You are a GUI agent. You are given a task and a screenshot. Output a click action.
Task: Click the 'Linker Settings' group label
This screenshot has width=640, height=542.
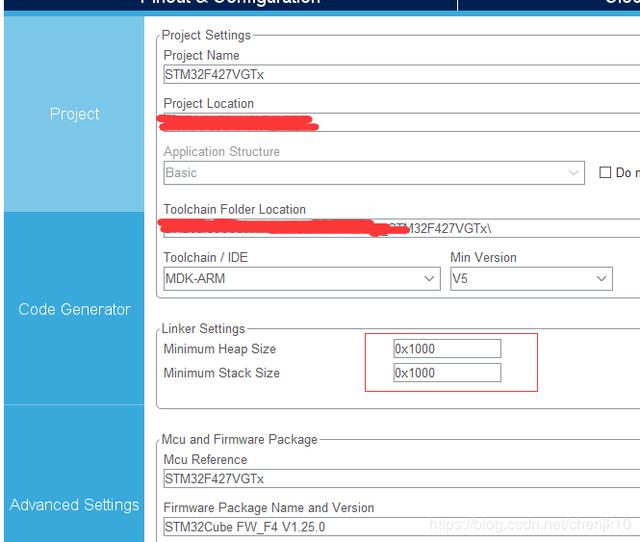point(203,329)
